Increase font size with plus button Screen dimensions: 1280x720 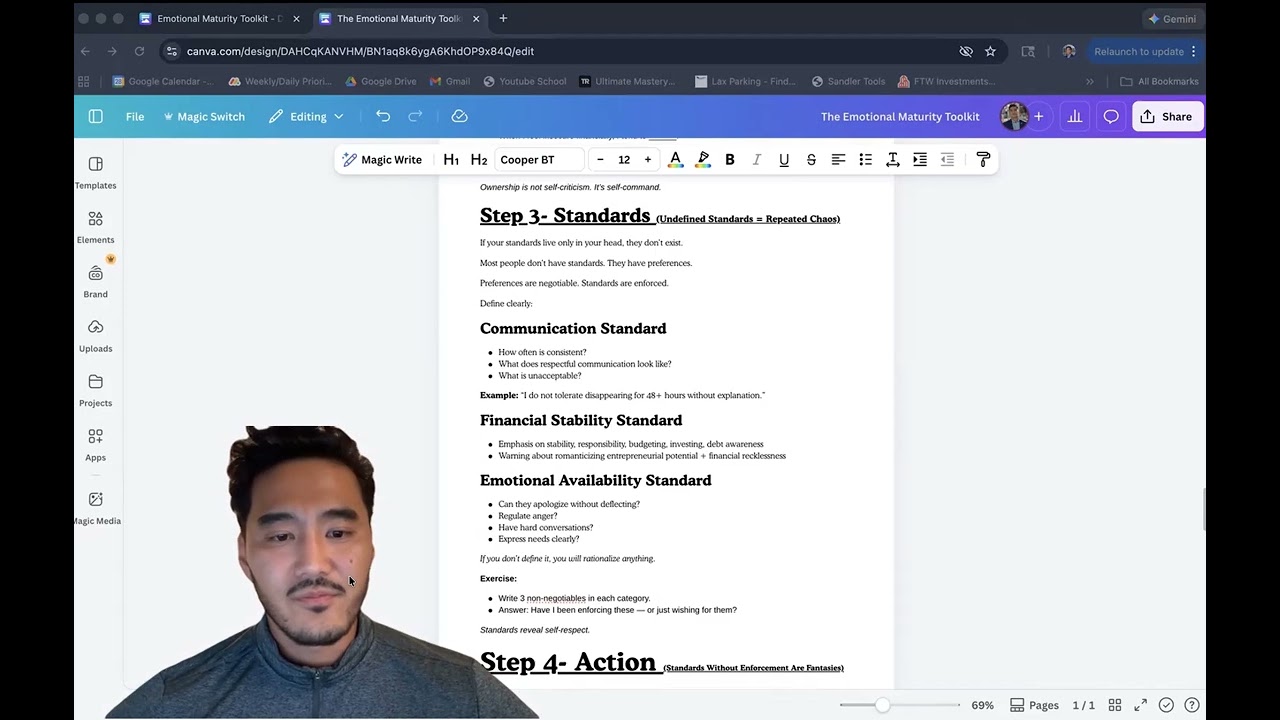(x=647, y=160)
